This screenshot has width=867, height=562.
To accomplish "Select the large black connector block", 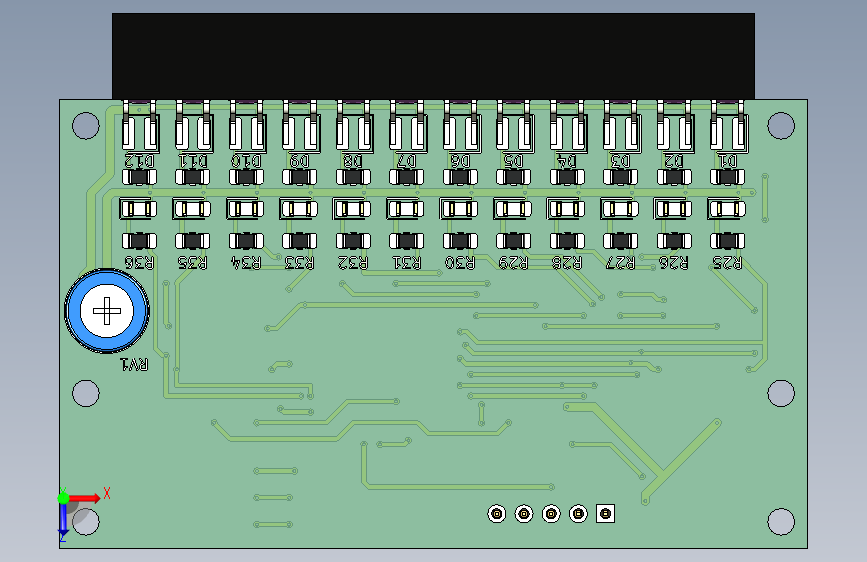I will click(x=434, y=56).
